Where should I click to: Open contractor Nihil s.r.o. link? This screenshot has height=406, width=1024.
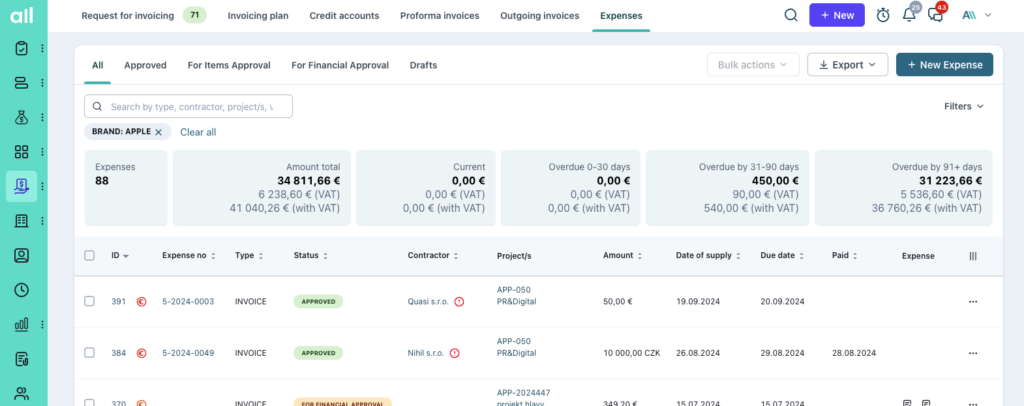(426, 353)
